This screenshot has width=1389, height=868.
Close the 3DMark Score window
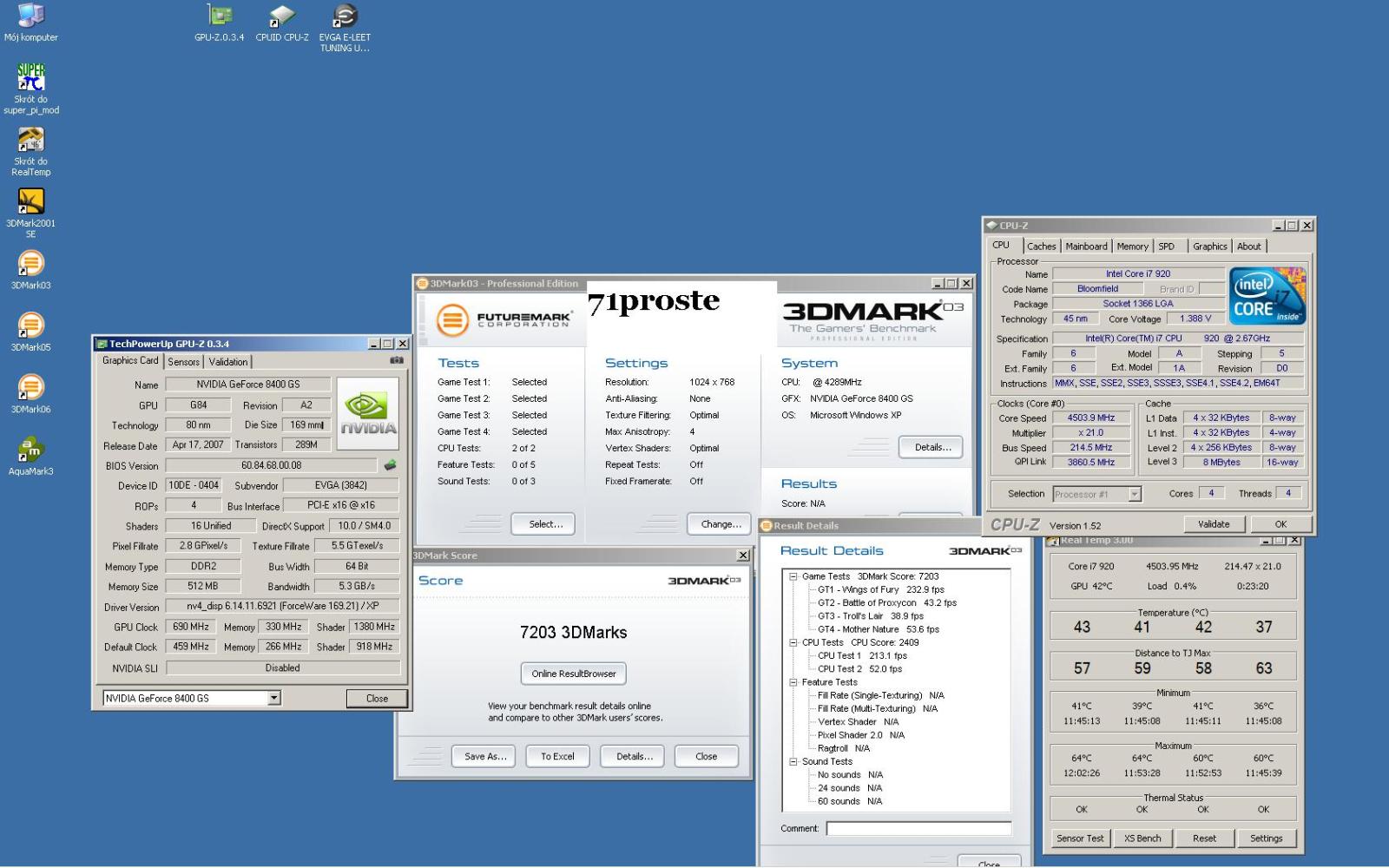point(743,556)
